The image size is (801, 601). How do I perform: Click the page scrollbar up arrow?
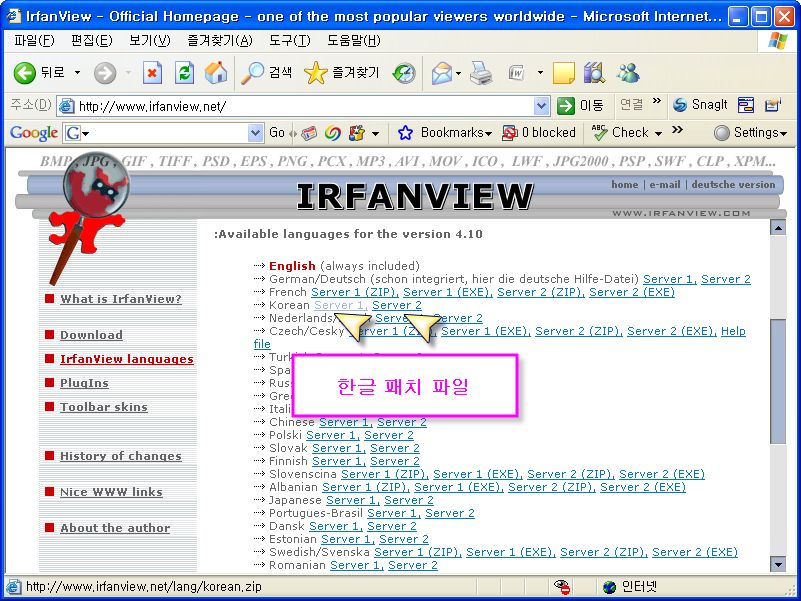click(778, 228)
